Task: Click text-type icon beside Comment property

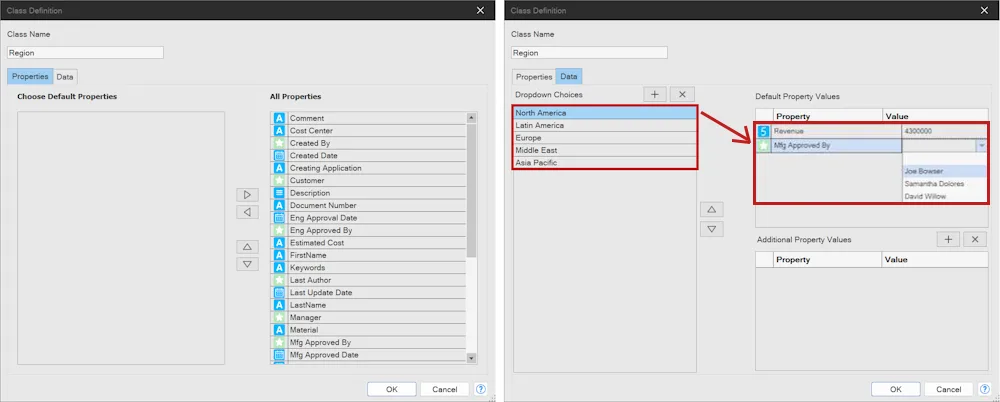Action: coord(279,118)
